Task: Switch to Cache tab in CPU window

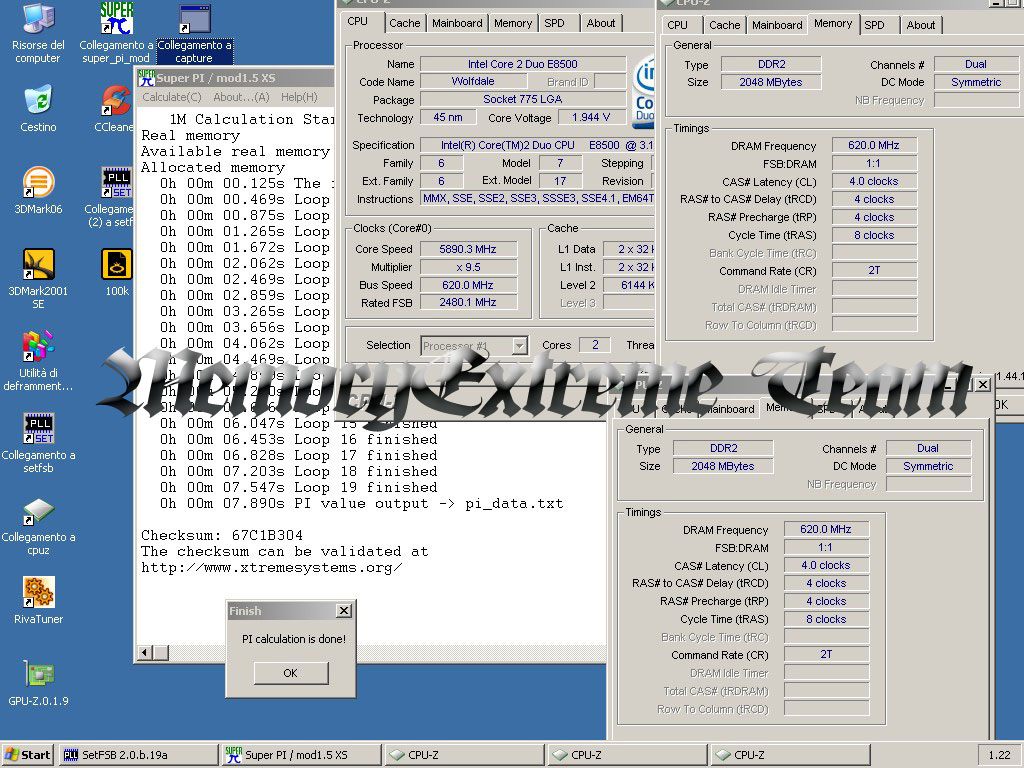Action: pyautogui.click(x=404, y=24)
